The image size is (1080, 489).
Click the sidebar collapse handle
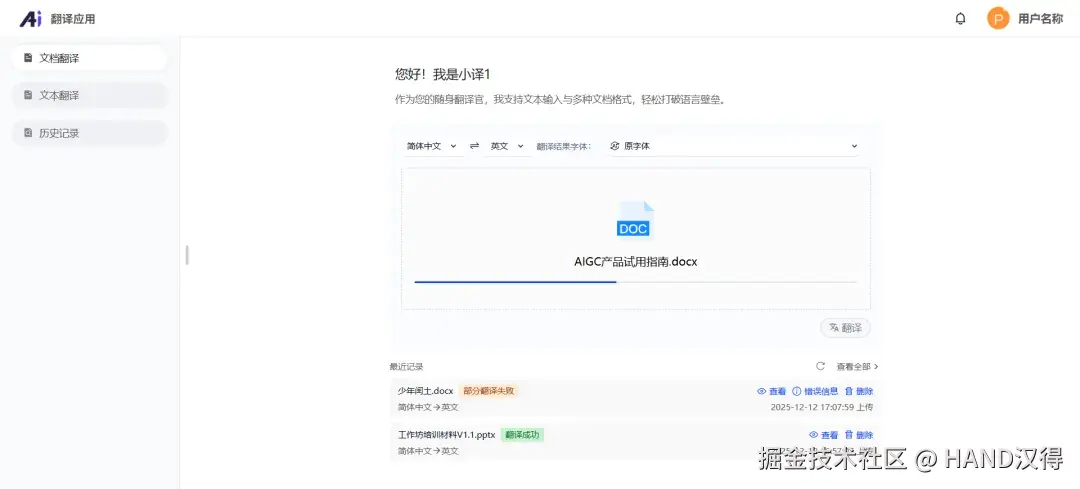pyautogui.click(x=187, y=255)
